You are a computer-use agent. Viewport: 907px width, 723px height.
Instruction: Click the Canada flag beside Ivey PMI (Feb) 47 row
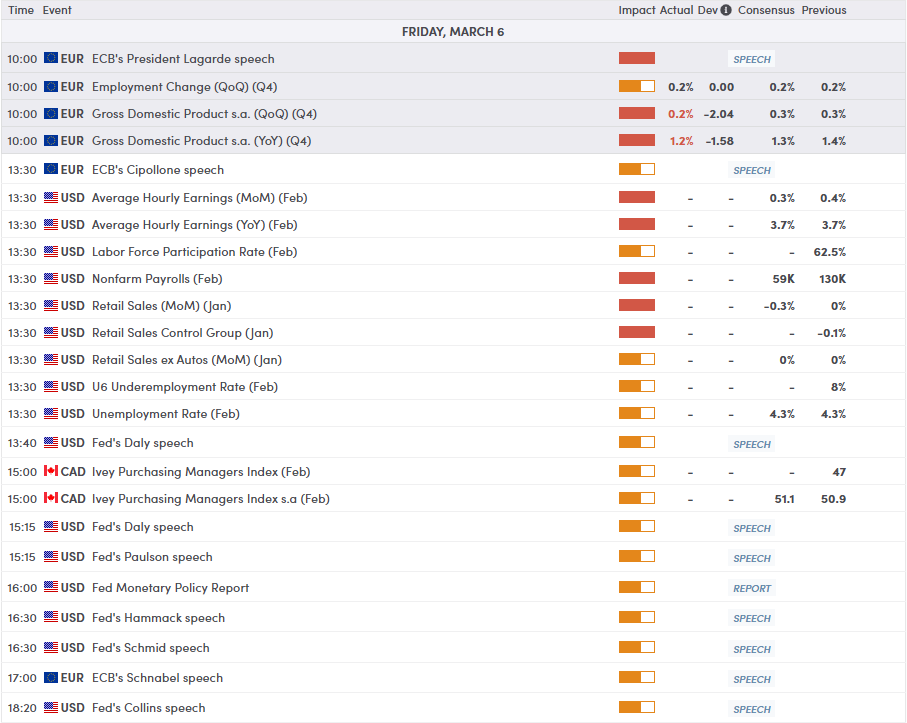51,471
